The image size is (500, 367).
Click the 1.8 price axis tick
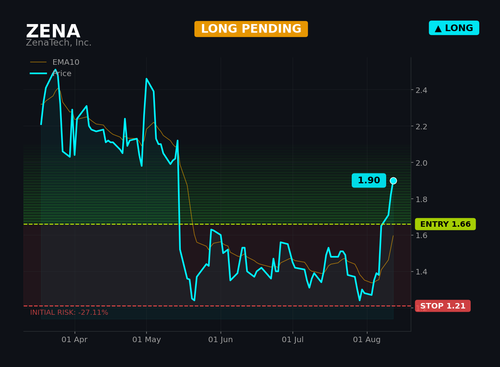pyautogui.click(x=421, y=199)
